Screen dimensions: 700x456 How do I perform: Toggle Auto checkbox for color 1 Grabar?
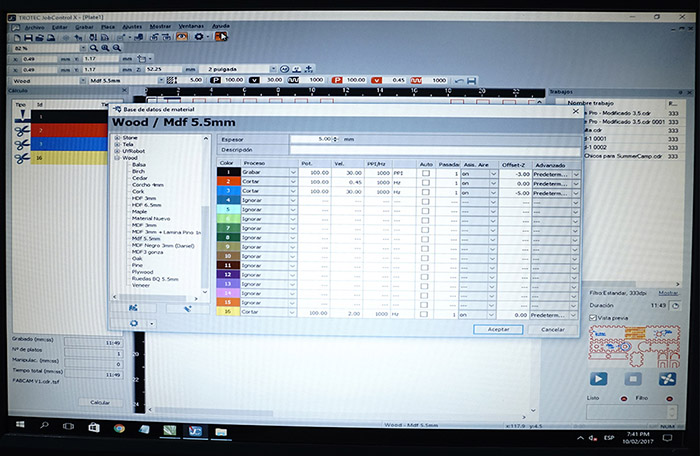point(426,173)
